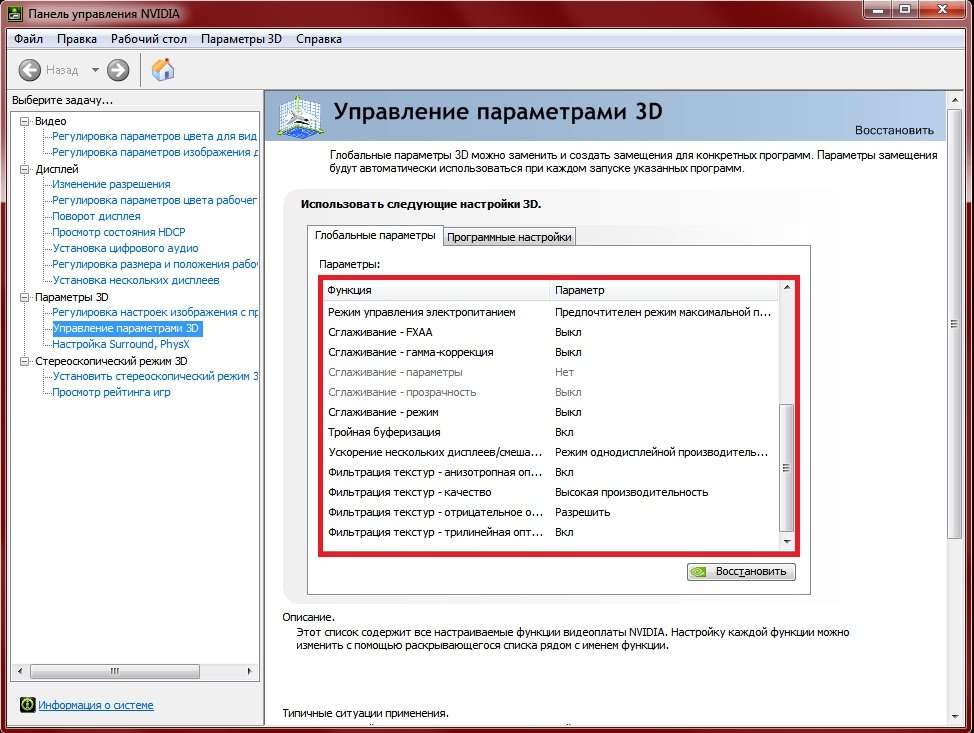Select Регулировка параметров цвета рабочего стола item
Image resolution: width=974 pixels, height=733 pixels.
(154, 200)
